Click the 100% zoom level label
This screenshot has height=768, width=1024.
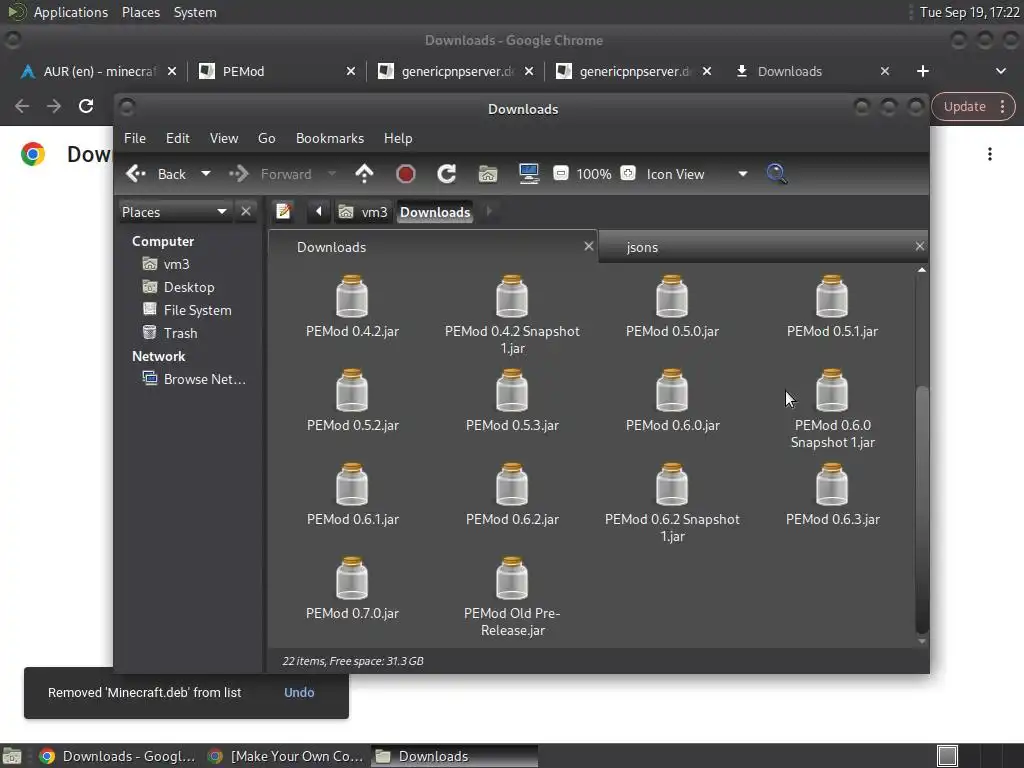click(594, 174)
